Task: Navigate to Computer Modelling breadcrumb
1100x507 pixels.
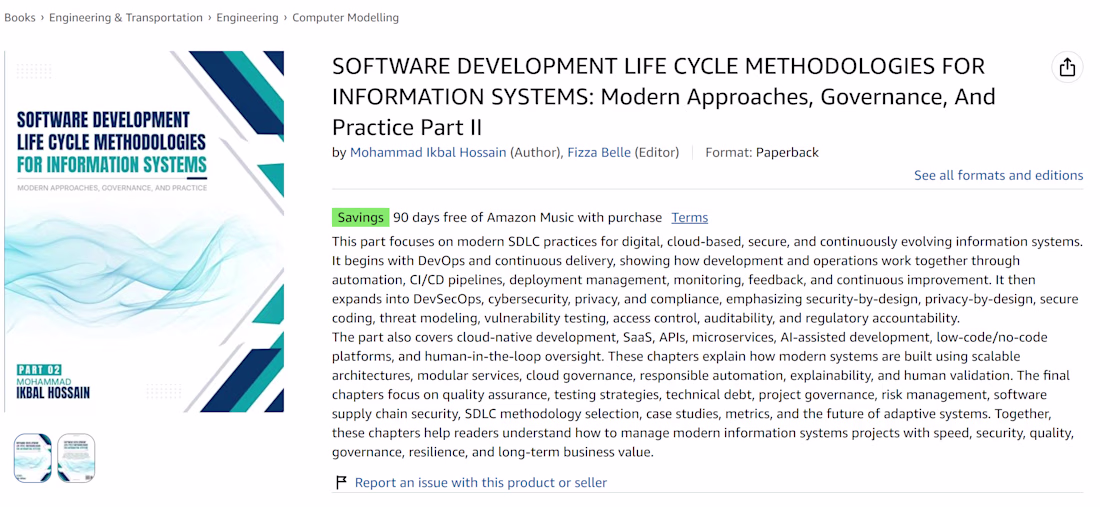Action: pos(345,18)
